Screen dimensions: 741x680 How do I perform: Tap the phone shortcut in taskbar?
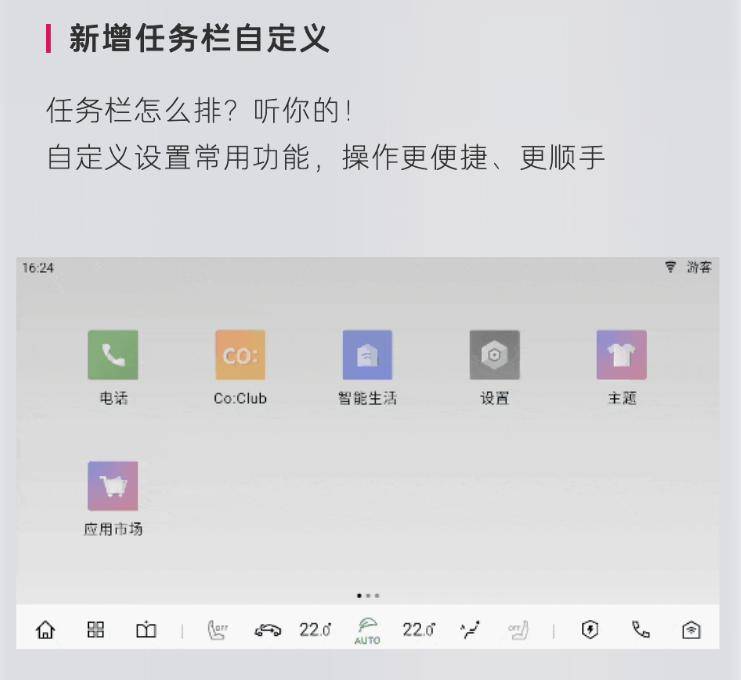click(x=641, y=629)
